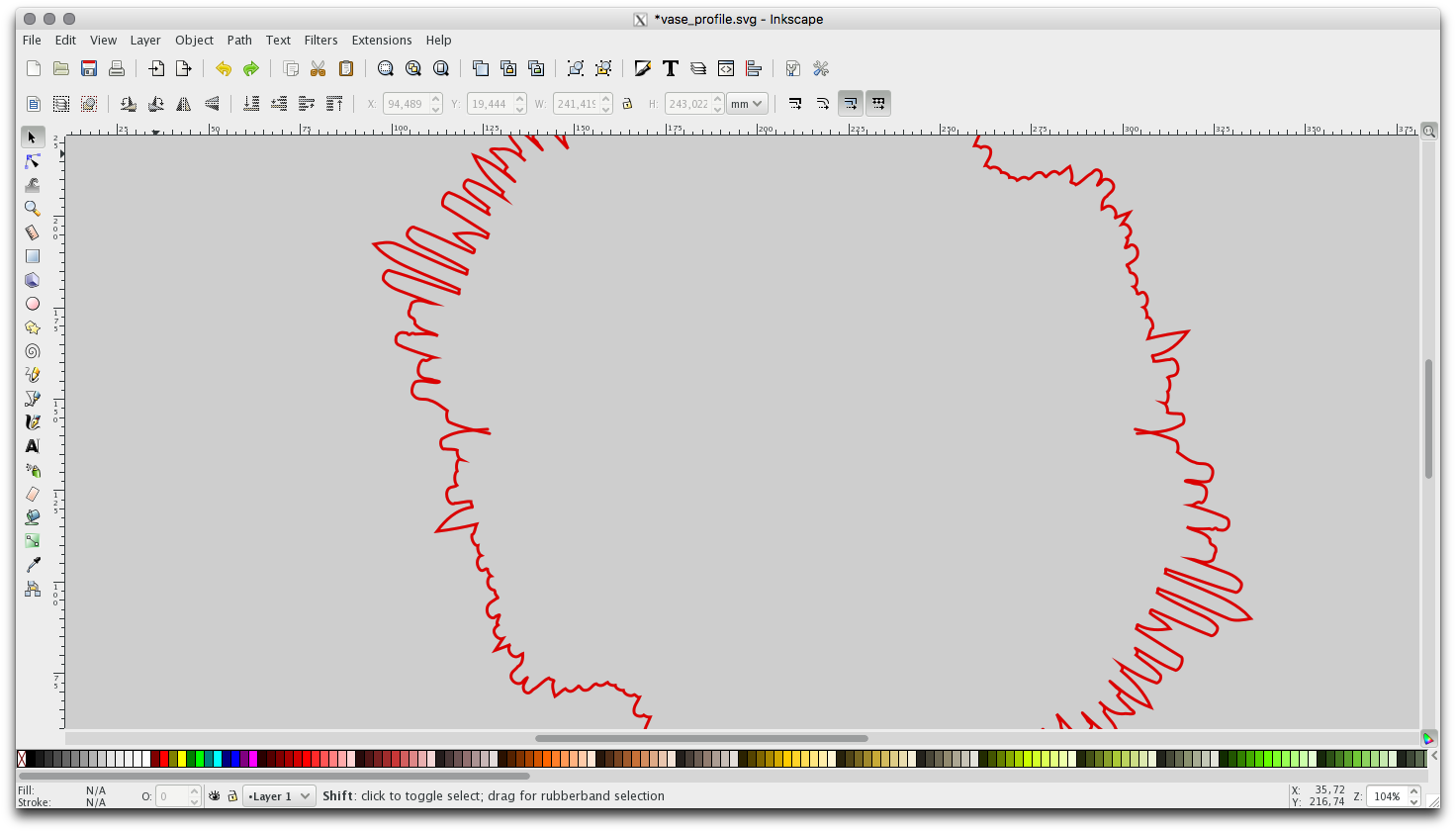Image resolution: width=1456 pixels, height=832 pixels.
Task: Open the Path menu
Action: click(x=239, y=41)
